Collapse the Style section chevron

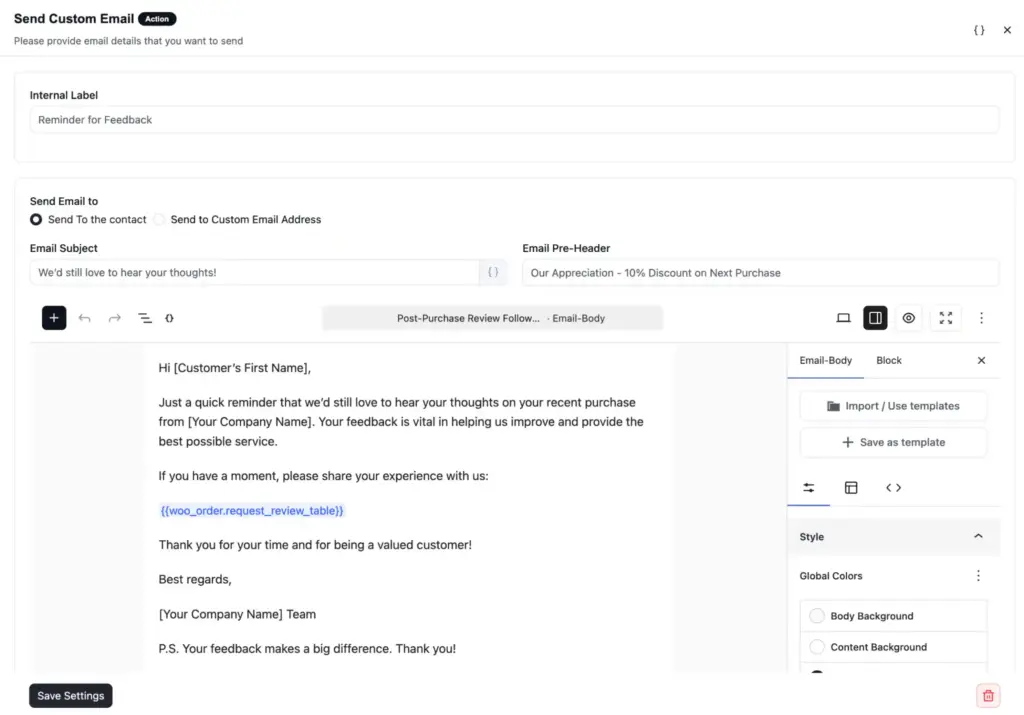978,536
